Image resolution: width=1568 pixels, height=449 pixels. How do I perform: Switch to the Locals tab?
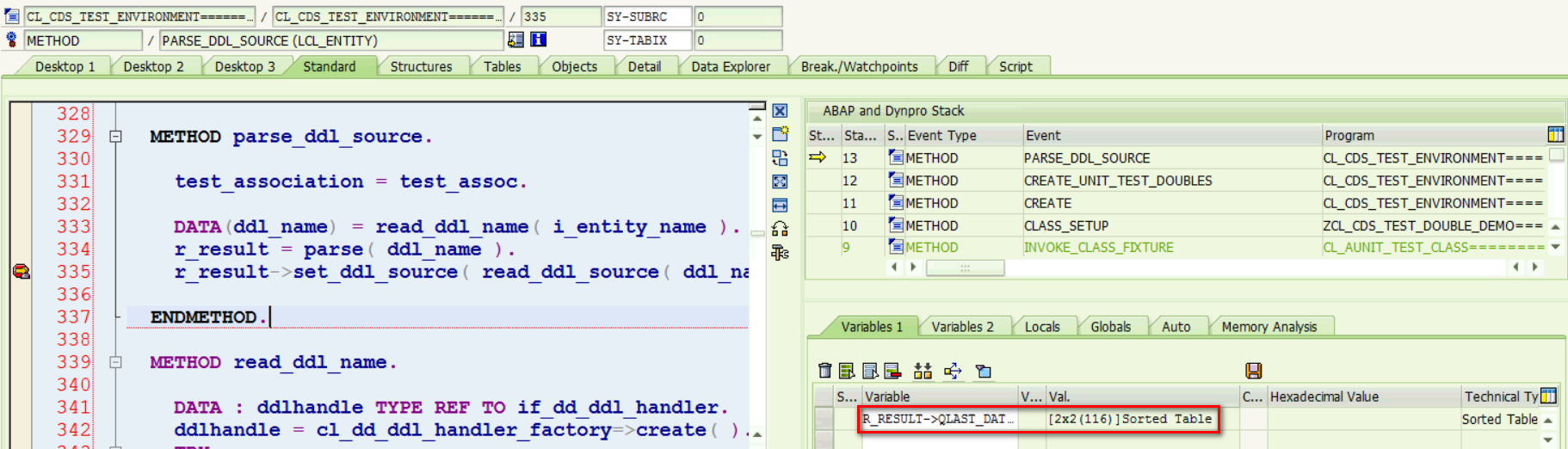[x=1042, y=327]
